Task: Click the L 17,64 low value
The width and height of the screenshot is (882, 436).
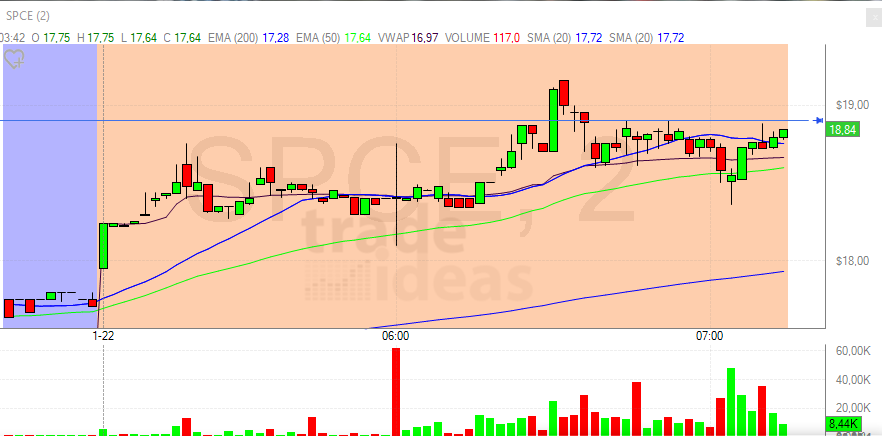Action: coord(138,38)
